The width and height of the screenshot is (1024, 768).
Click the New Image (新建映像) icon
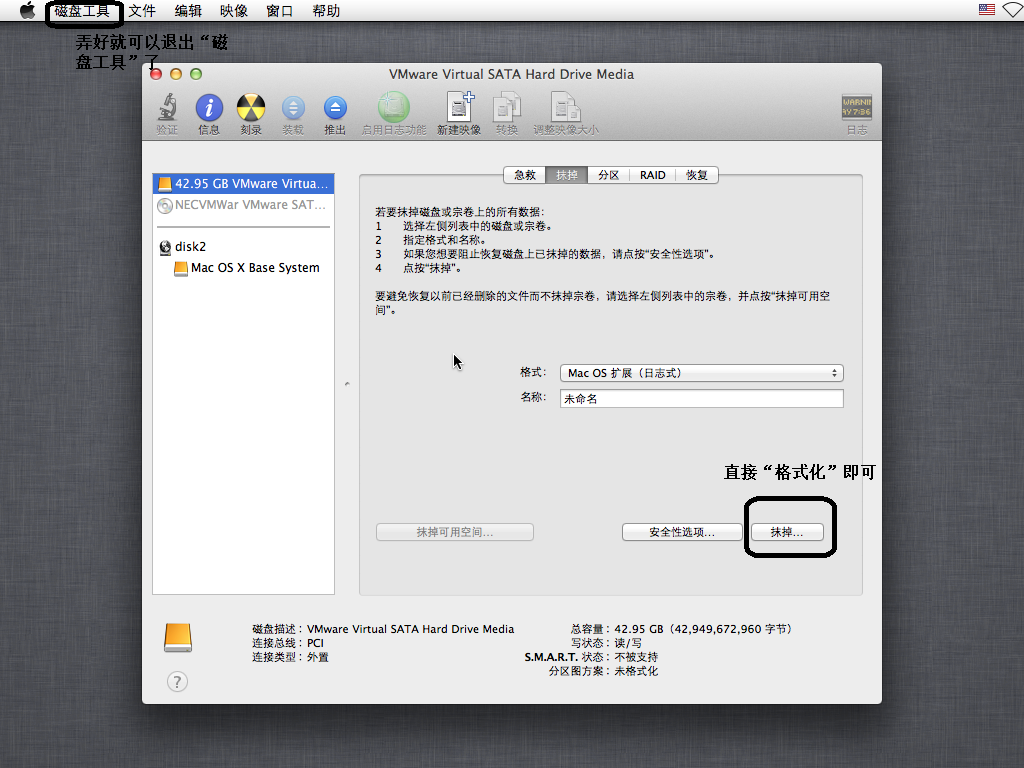[x=459, y=107]
